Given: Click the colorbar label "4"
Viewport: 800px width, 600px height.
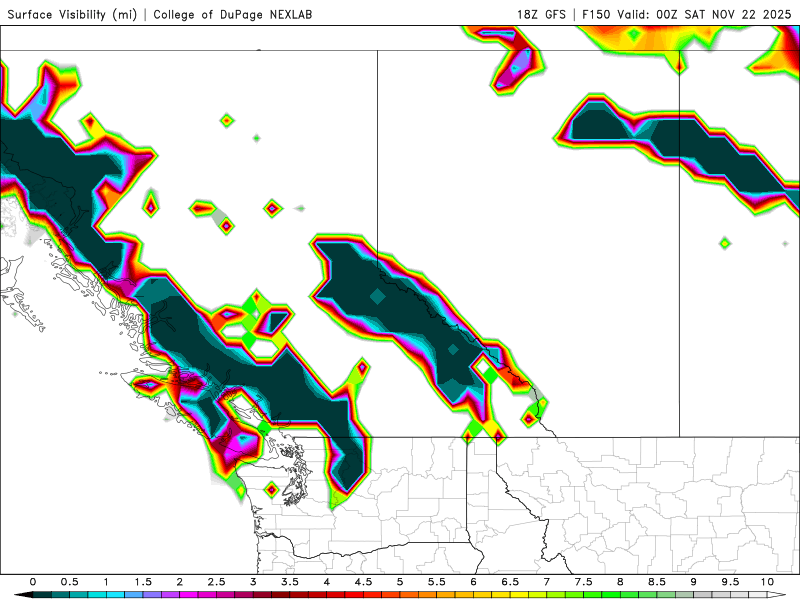Looking at the screenshot, I should pyautogui.click(x=327, y=582).
